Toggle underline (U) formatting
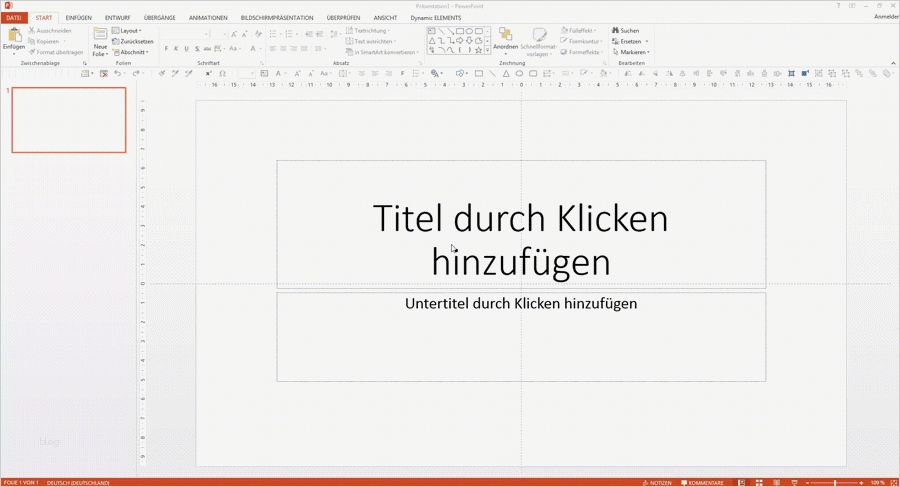The image size is (900, 487). click(186, 49)
